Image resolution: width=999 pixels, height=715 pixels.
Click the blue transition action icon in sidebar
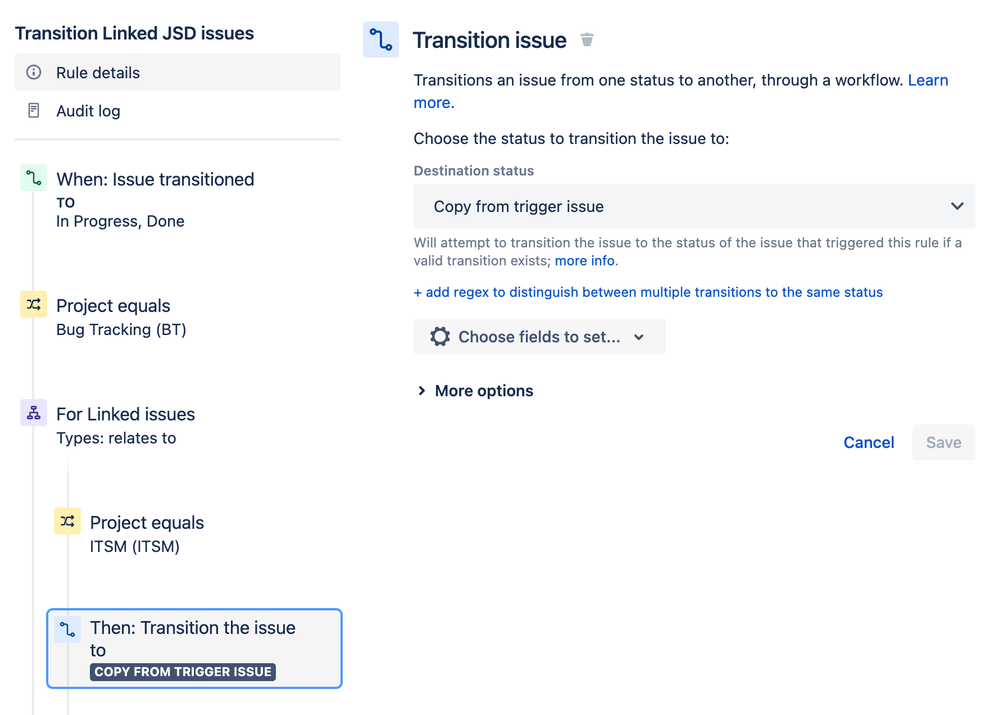tap(67, 629)
